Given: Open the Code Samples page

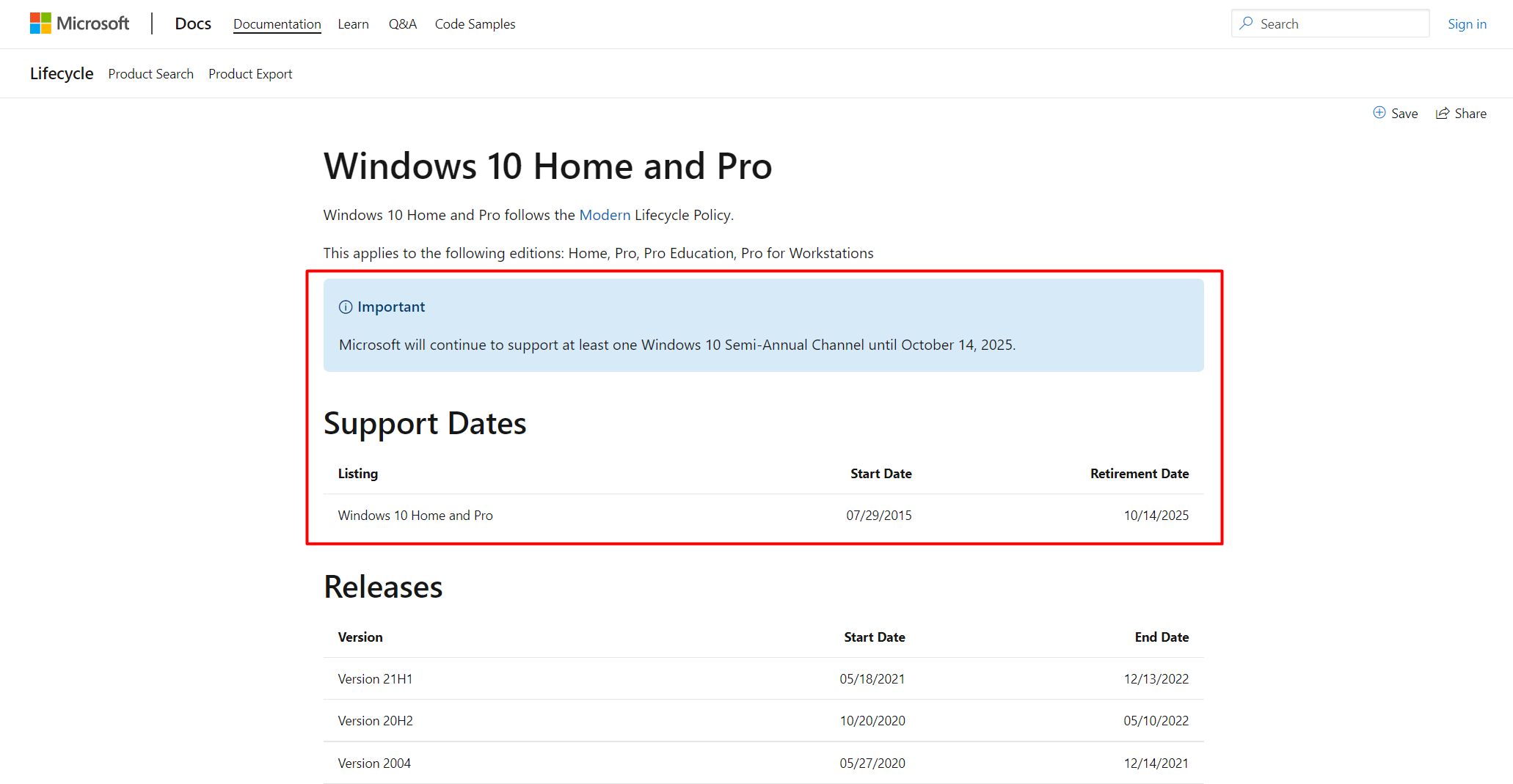Looking at the screenshot, I should coord(475,23).
